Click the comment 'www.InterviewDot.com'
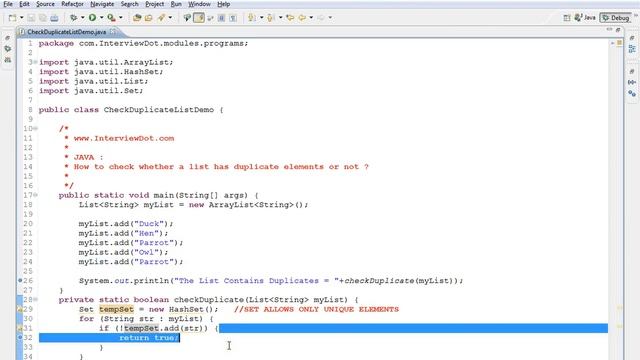The width and height of the screenshot is (640, 360). tap(124, 138)
